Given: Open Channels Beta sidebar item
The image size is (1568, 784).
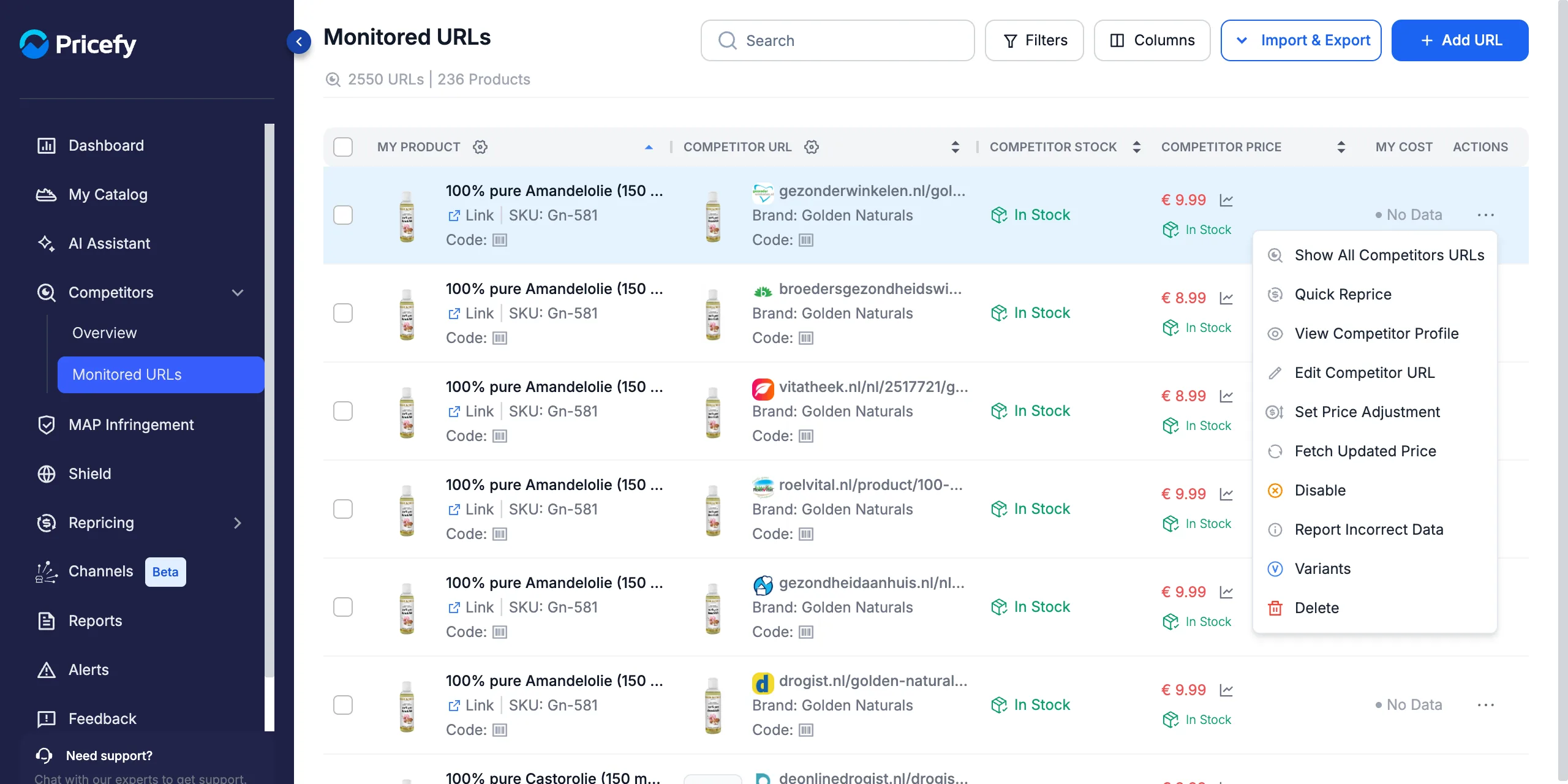Looking at the screenshot, I should [111, 572].
